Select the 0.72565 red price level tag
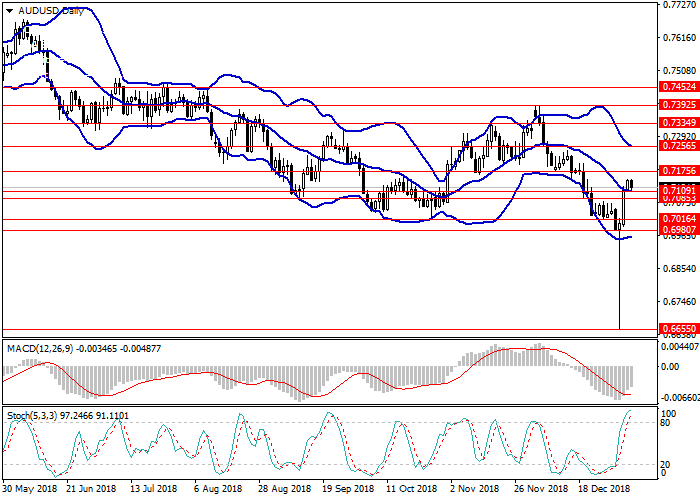 tap(678, 147)
